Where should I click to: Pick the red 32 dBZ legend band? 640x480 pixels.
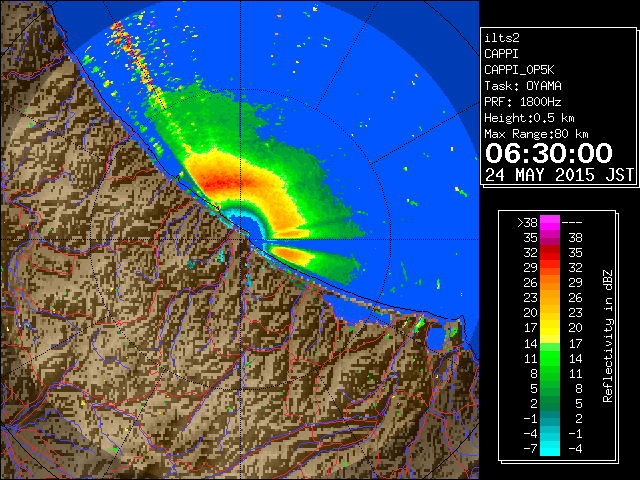[x=550, y=253]
